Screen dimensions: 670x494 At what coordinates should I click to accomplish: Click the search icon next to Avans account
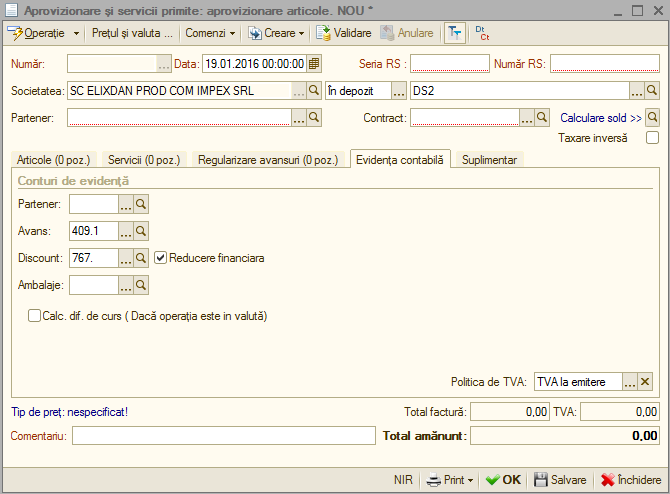tap(141, 231)
